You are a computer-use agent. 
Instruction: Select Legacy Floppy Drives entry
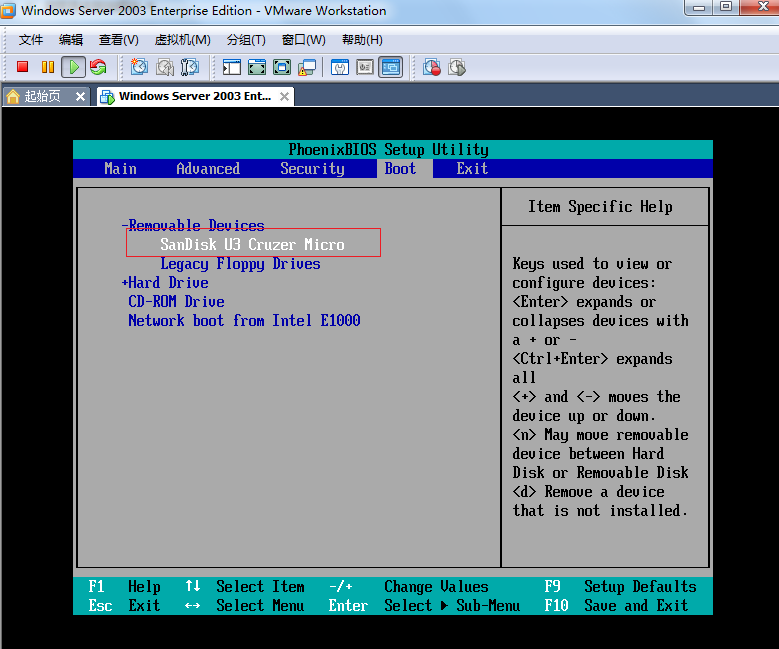tap(240, 264)
